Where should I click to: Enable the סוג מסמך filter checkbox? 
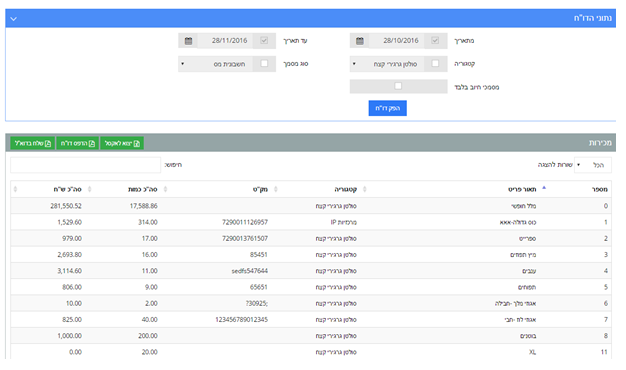[x=264, y=63]
